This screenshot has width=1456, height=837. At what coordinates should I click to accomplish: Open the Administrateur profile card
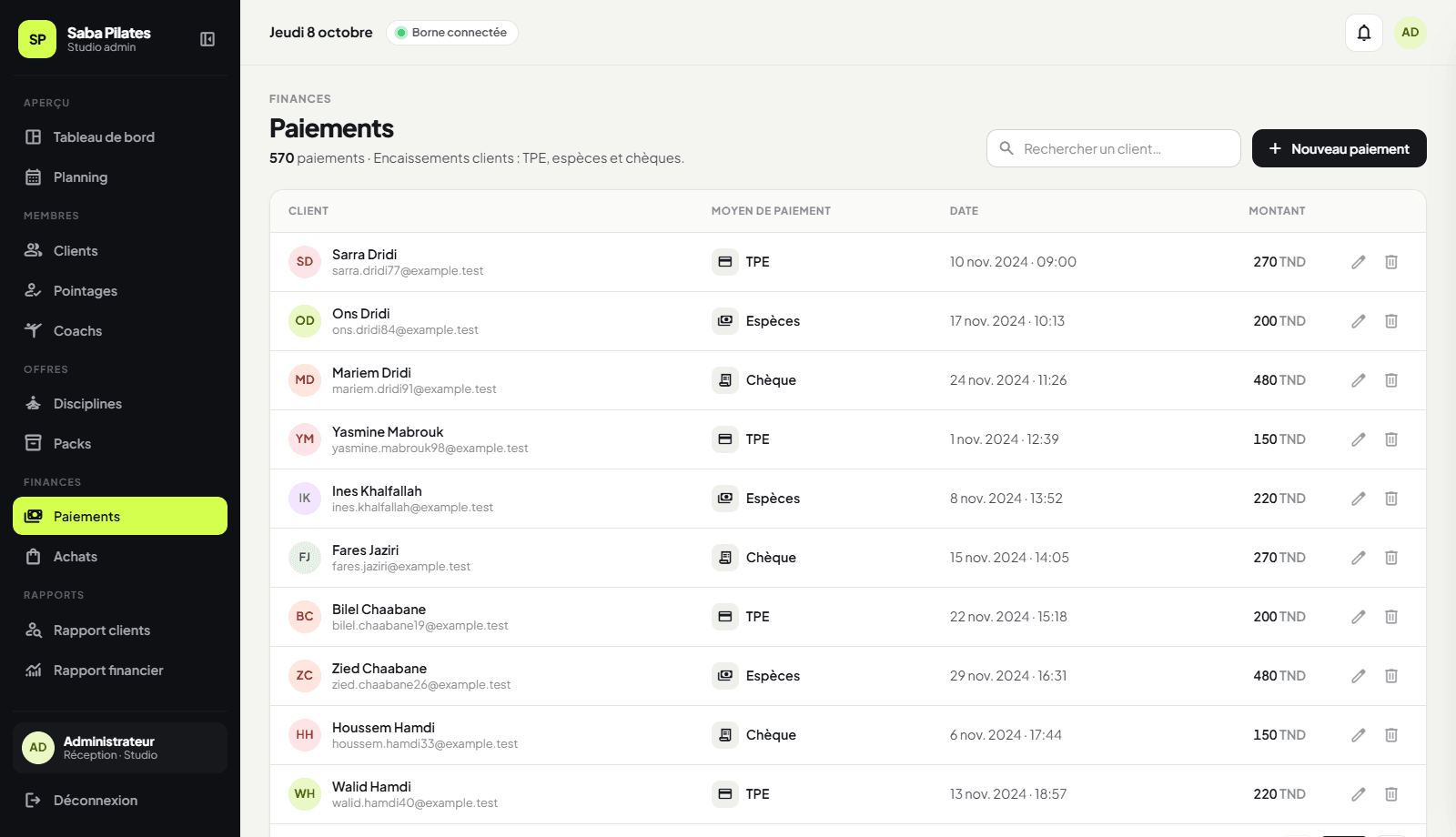pos(120,748)
